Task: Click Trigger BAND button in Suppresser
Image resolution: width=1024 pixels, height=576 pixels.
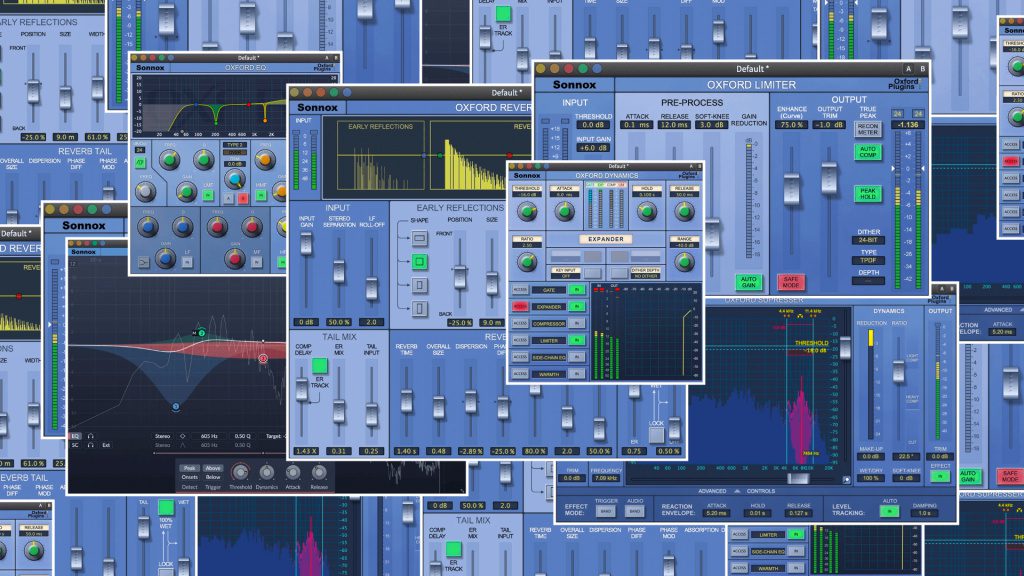Action: (605, 511)
